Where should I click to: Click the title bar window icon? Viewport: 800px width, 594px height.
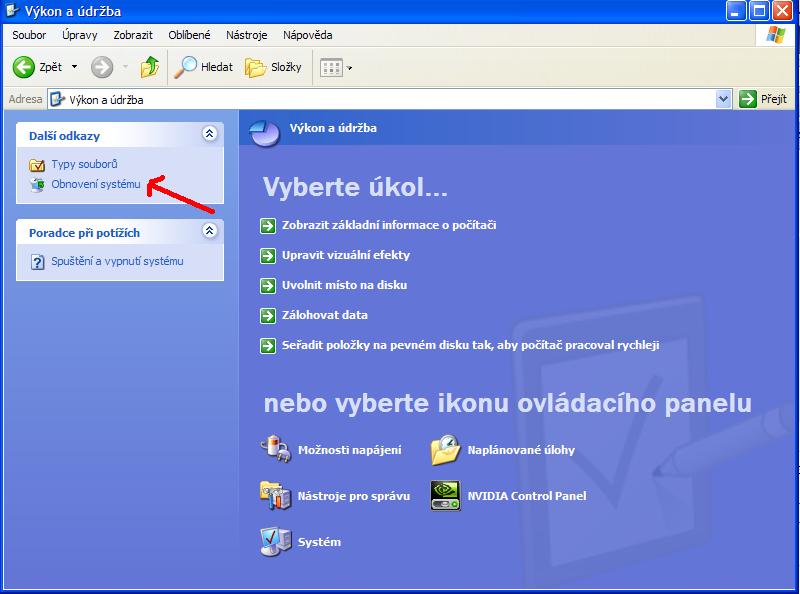(11, 10)
